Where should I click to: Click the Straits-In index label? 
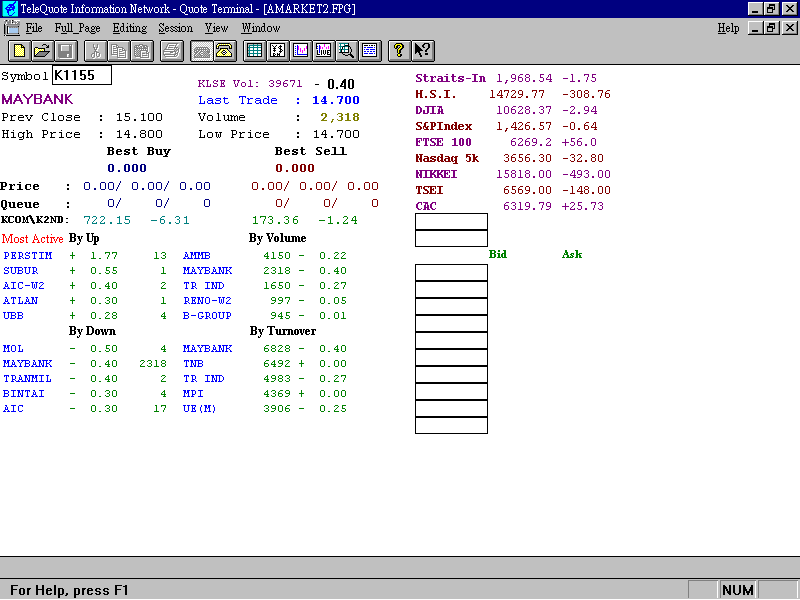[451, 78]
